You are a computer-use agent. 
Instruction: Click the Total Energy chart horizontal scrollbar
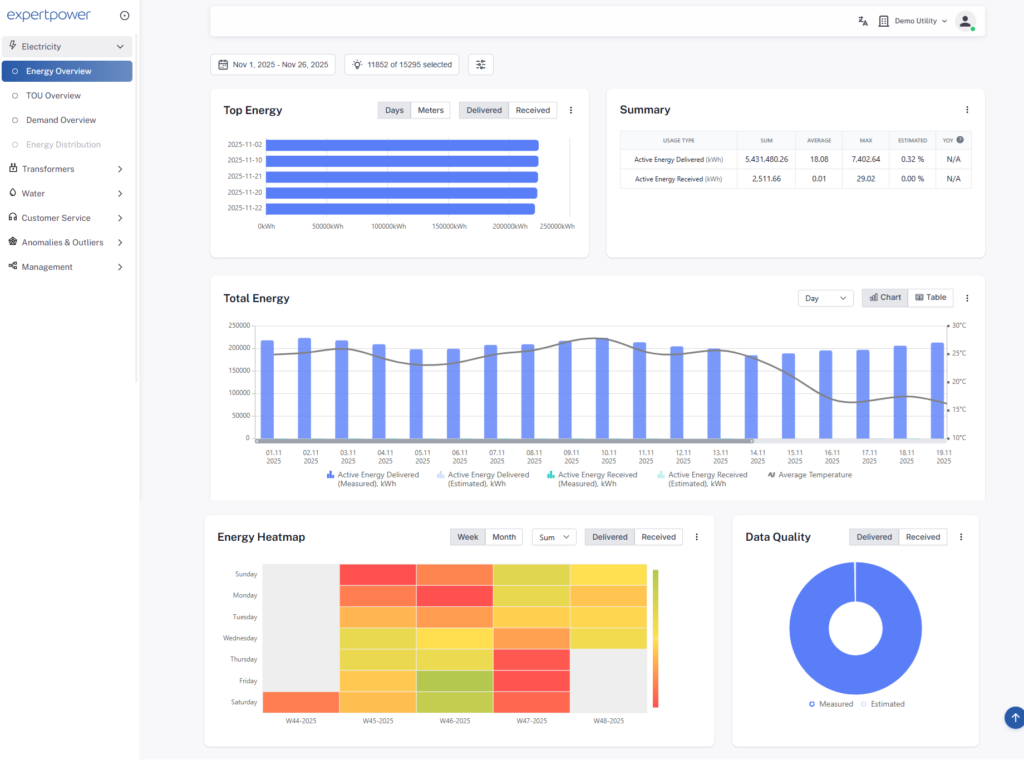point(505,441)
